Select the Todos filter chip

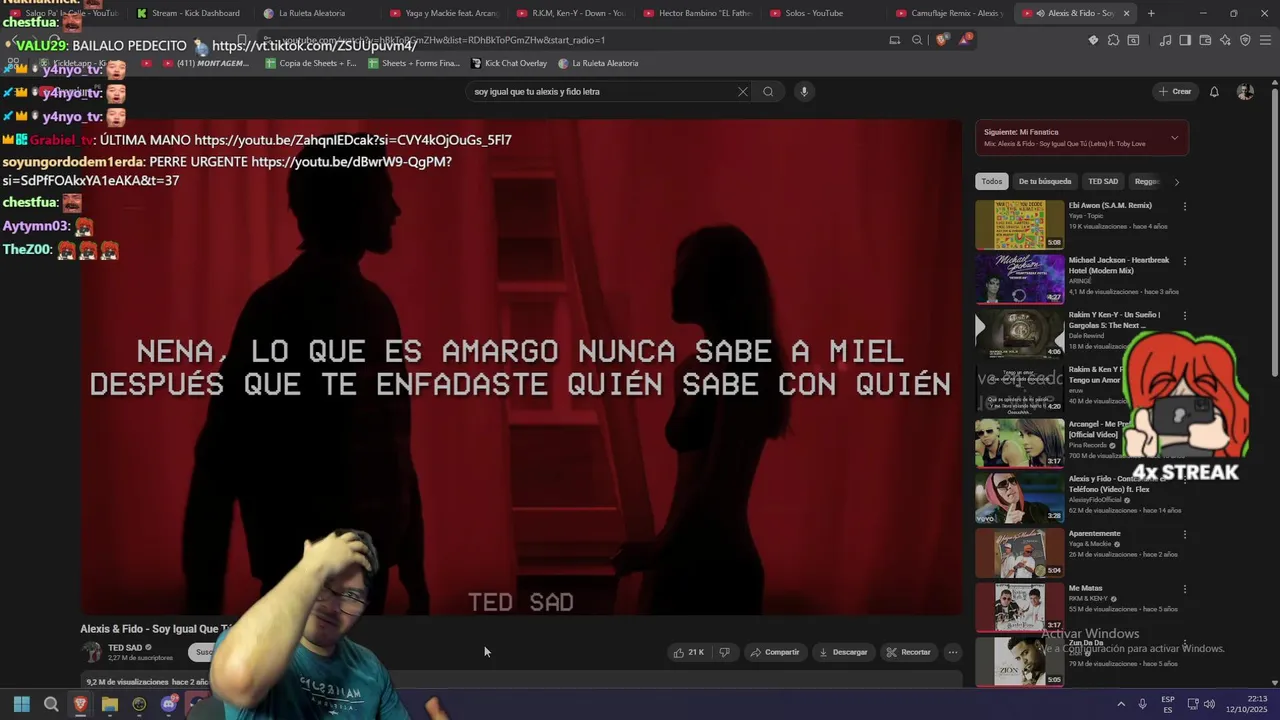point(991,182)
